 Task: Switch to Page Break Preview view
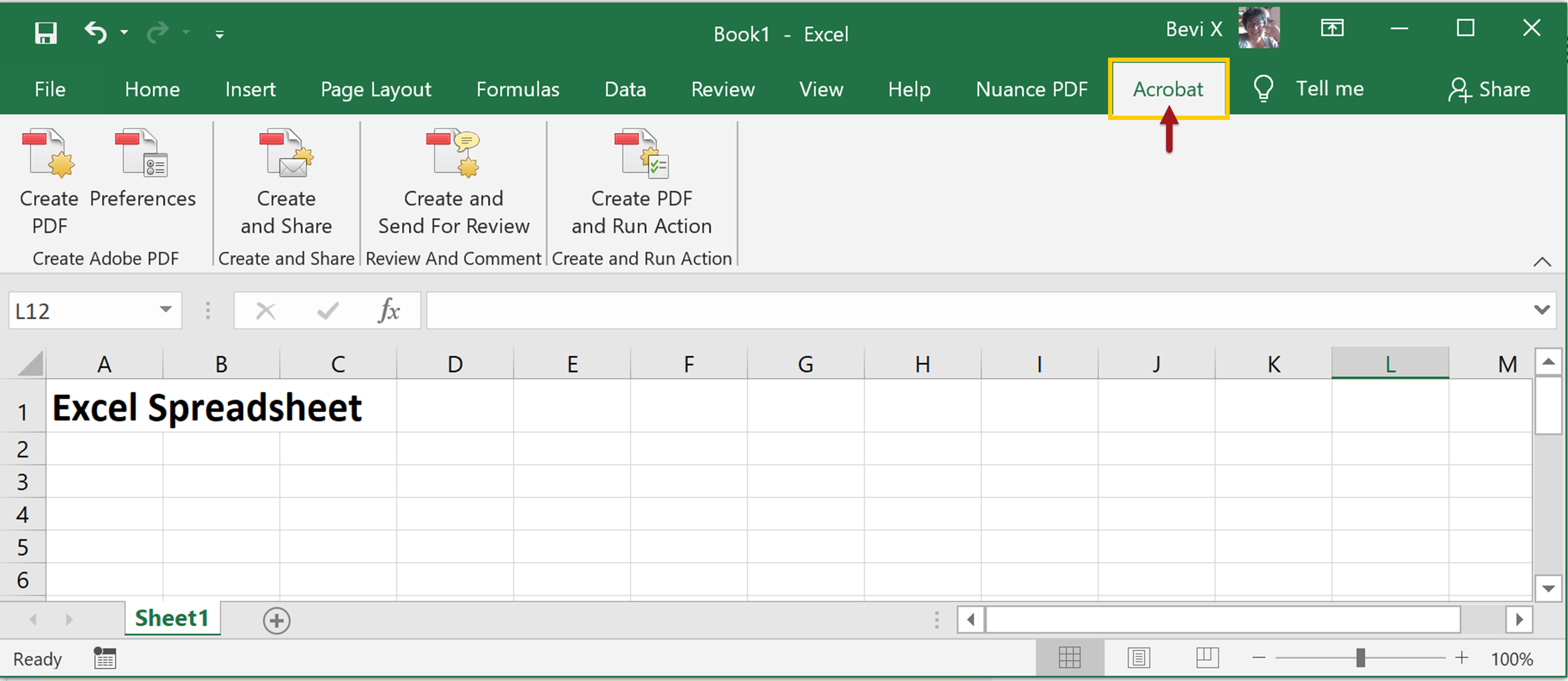click(x=1208, y=658)
